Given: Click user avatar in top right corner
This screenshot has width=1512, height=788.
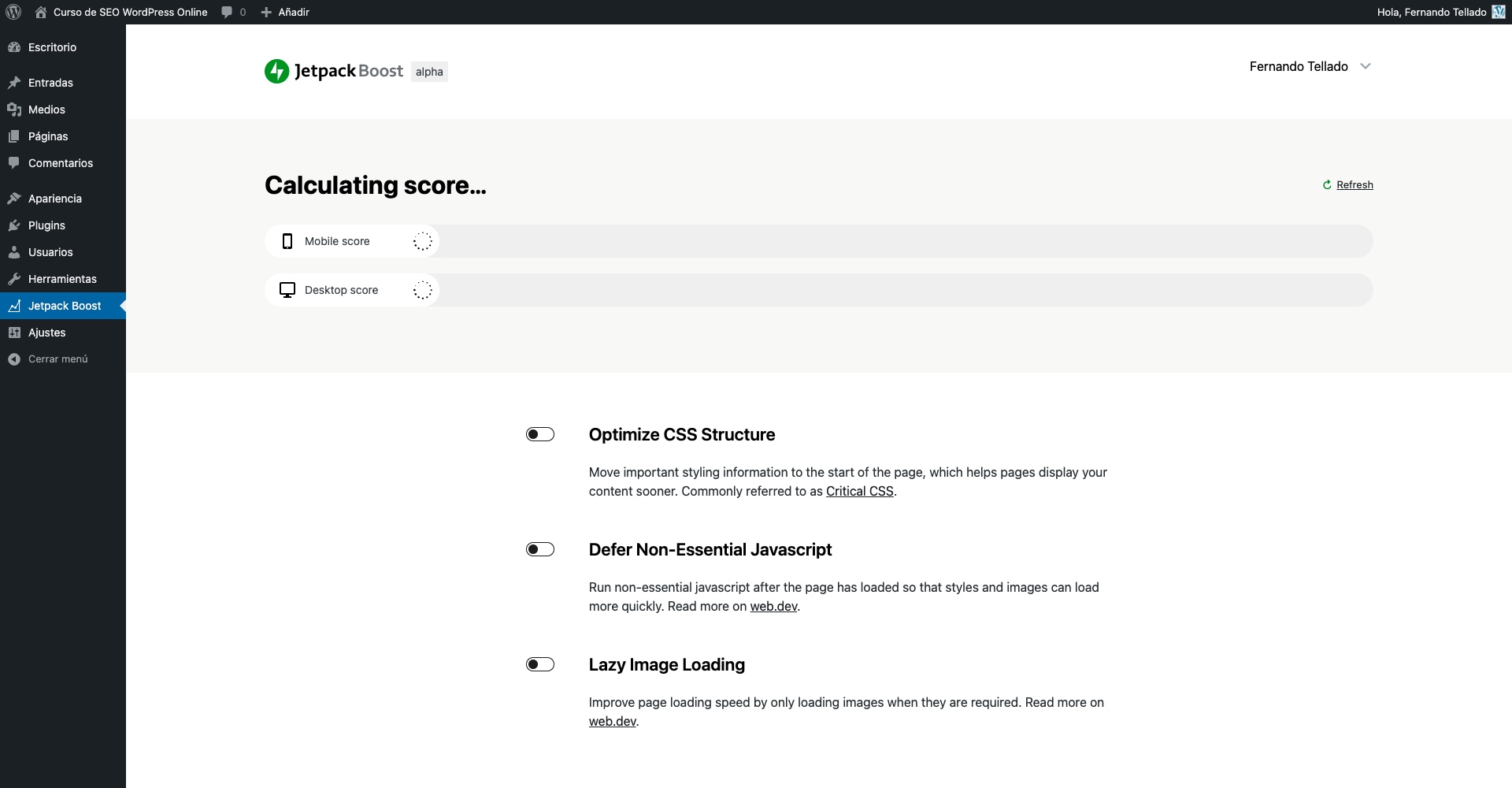Looking at the screenshot, I should click(1499, 12).
